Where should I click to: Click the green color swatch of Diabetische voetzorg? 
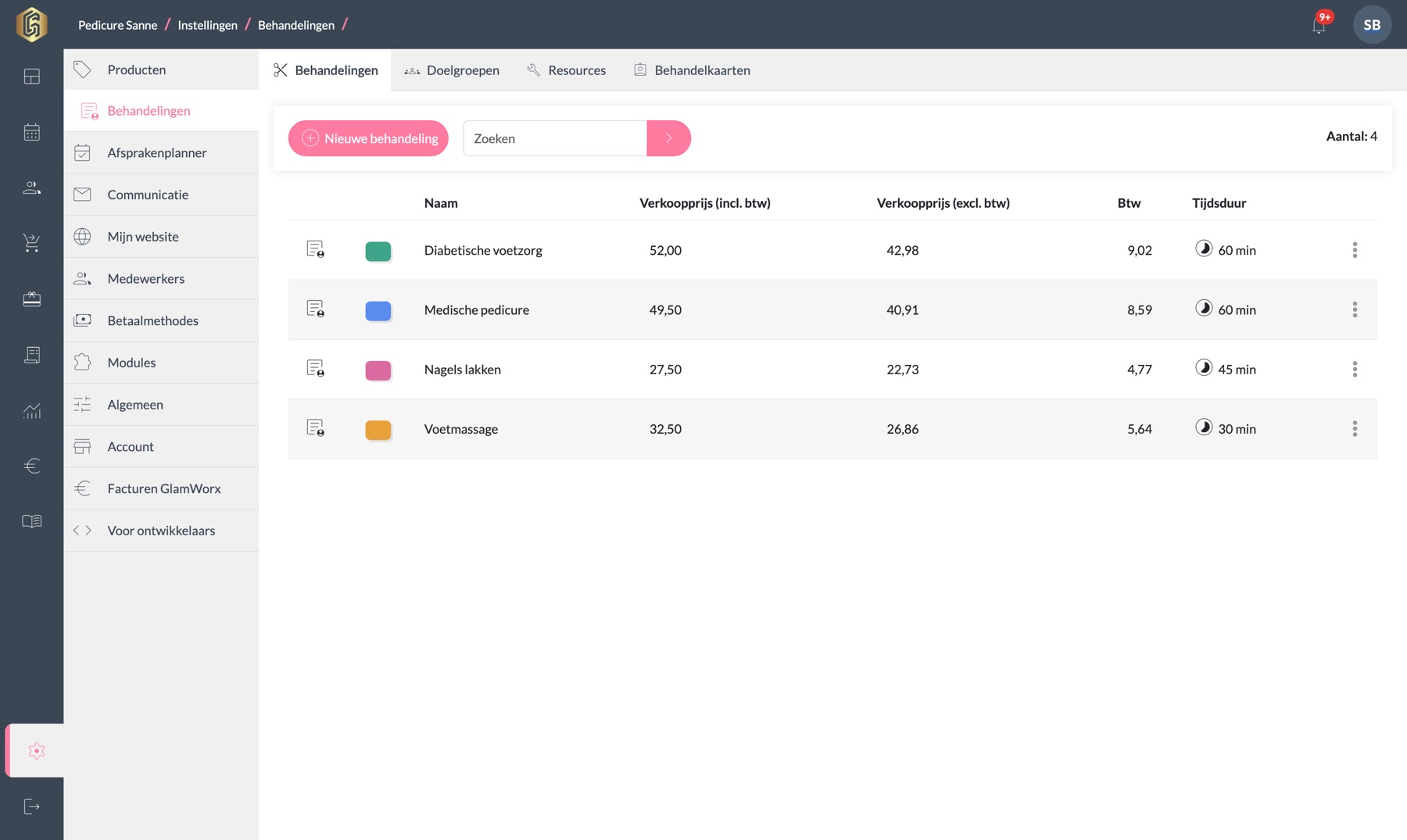click(x=378, y=251)
